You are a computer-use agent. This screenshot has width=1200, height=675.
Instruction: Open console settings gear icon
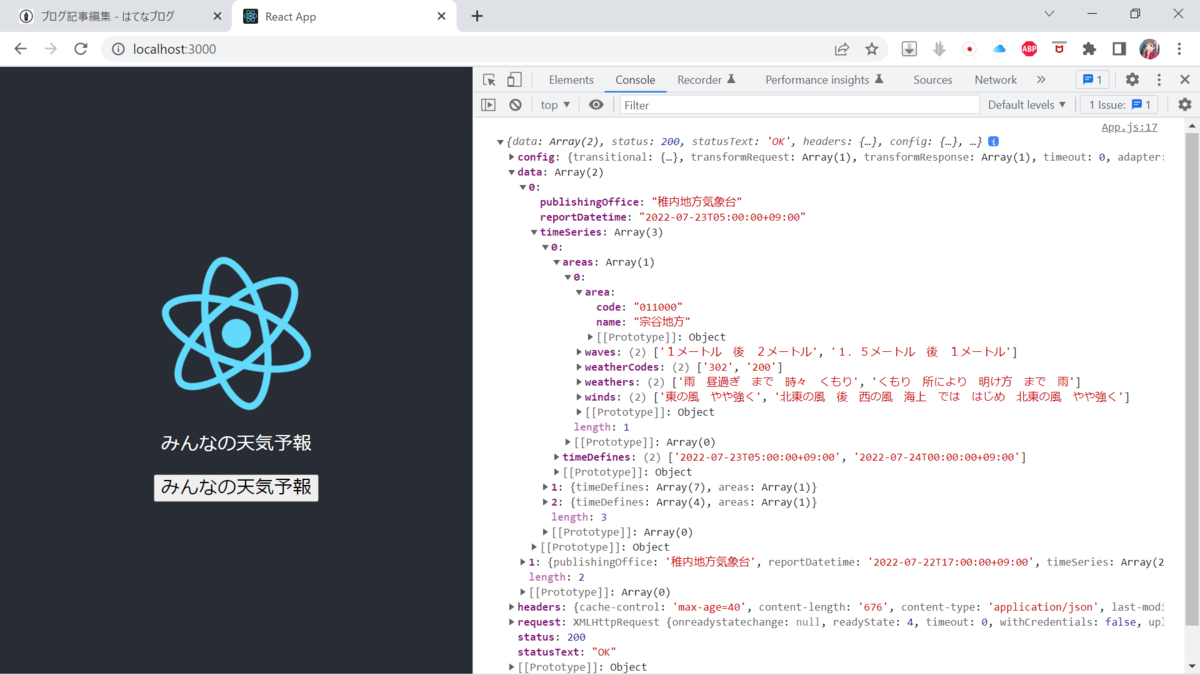tap(1185, 105)
